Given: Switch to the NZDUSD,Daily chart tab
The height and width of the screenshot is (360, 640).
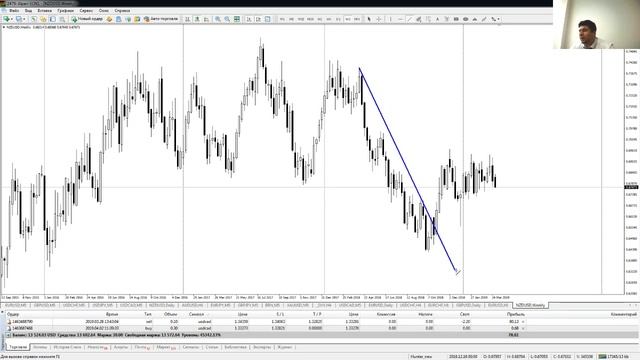Looking at the screenshot, I should tap(161, 305).
